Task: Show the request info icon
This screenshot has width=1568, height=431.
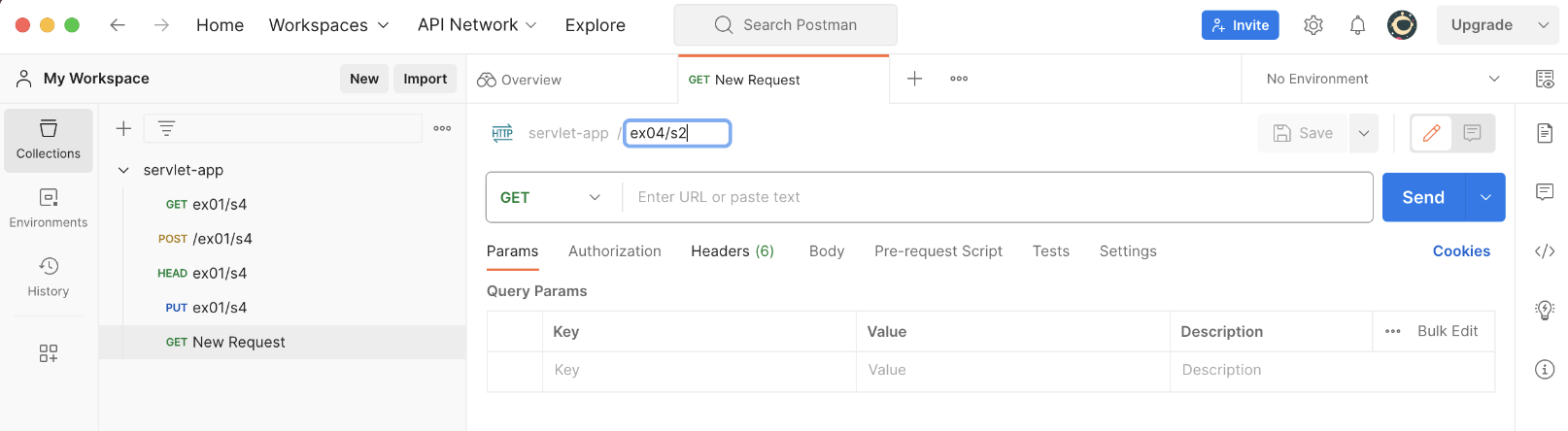Action: [x=1545, y=369]
